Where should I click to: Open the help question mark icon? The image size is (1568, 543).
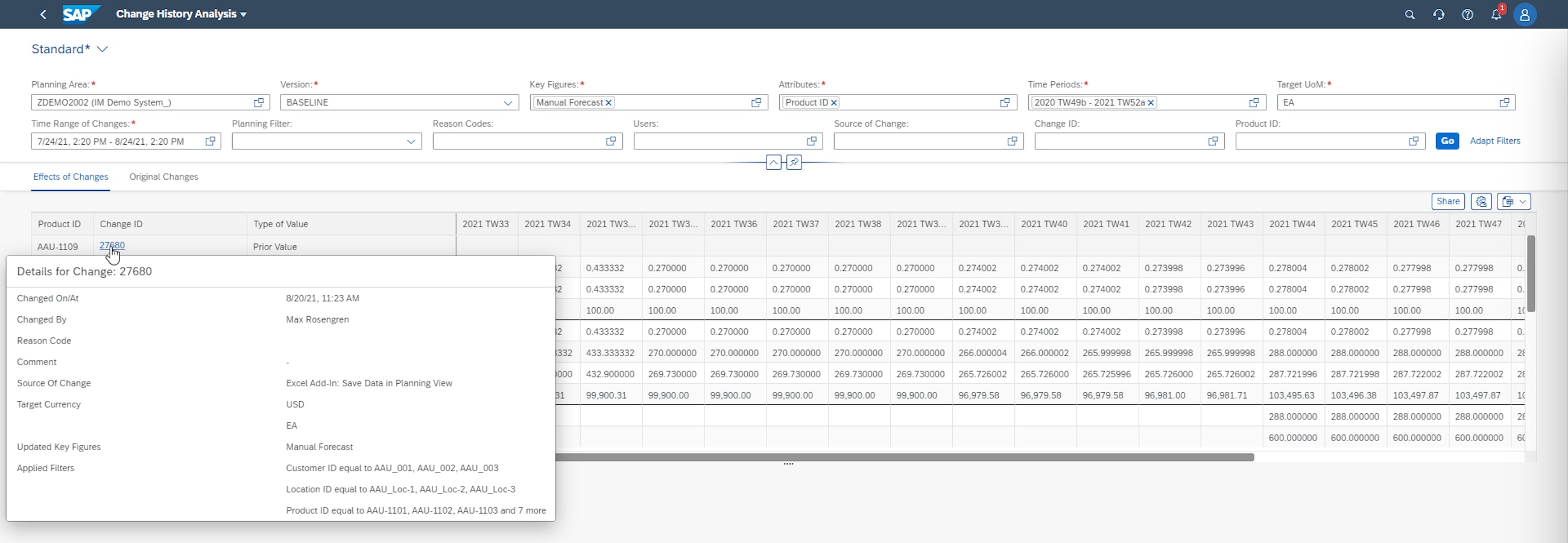coord(1467,14)
